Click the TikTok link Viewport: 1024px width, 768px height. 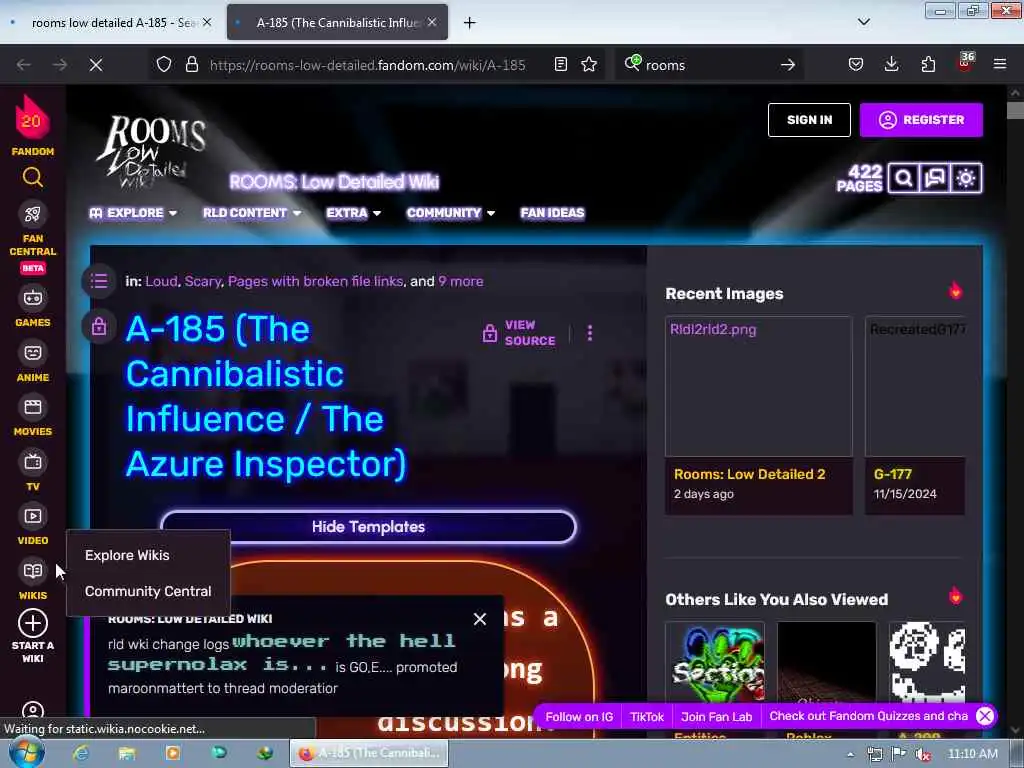pos(647,716)
